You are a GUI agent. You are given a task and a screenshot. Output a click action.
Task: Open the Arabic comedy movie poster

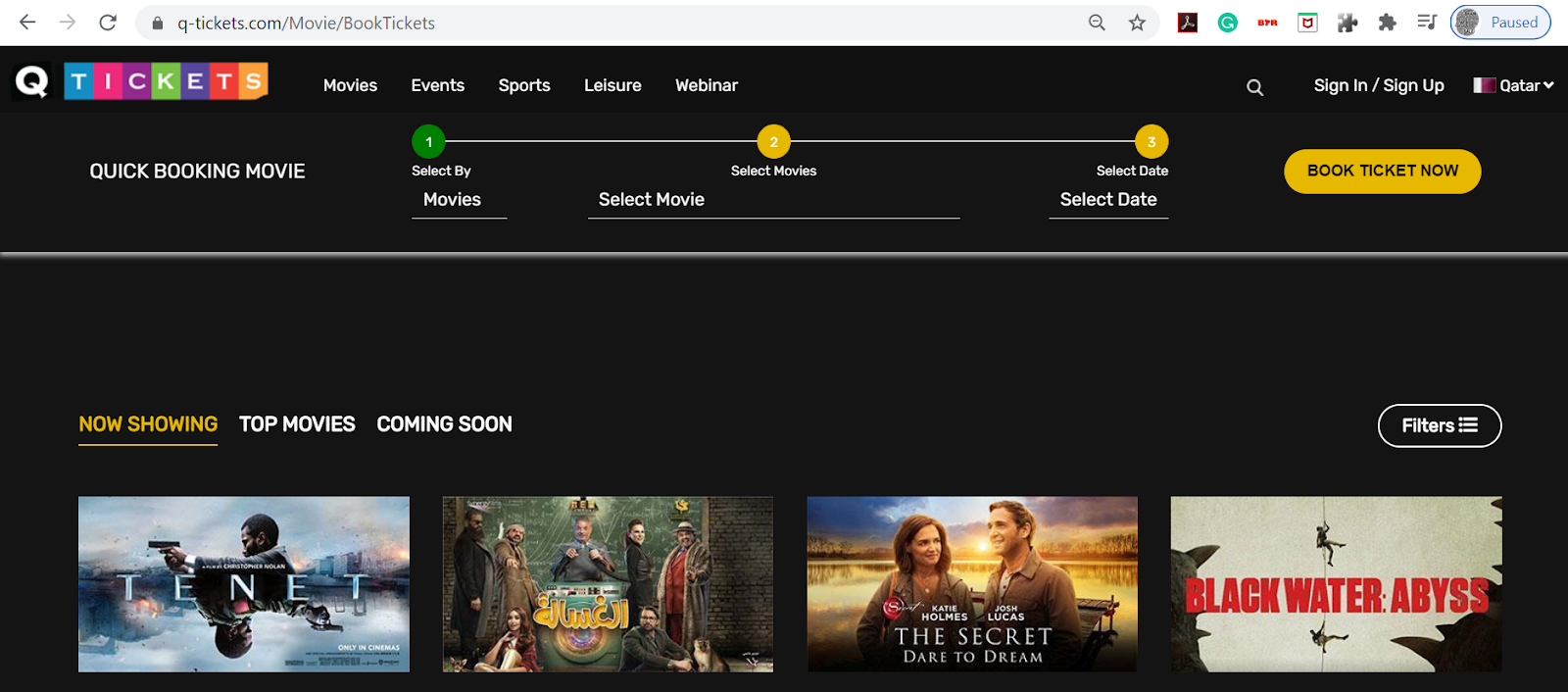point(608,584)
